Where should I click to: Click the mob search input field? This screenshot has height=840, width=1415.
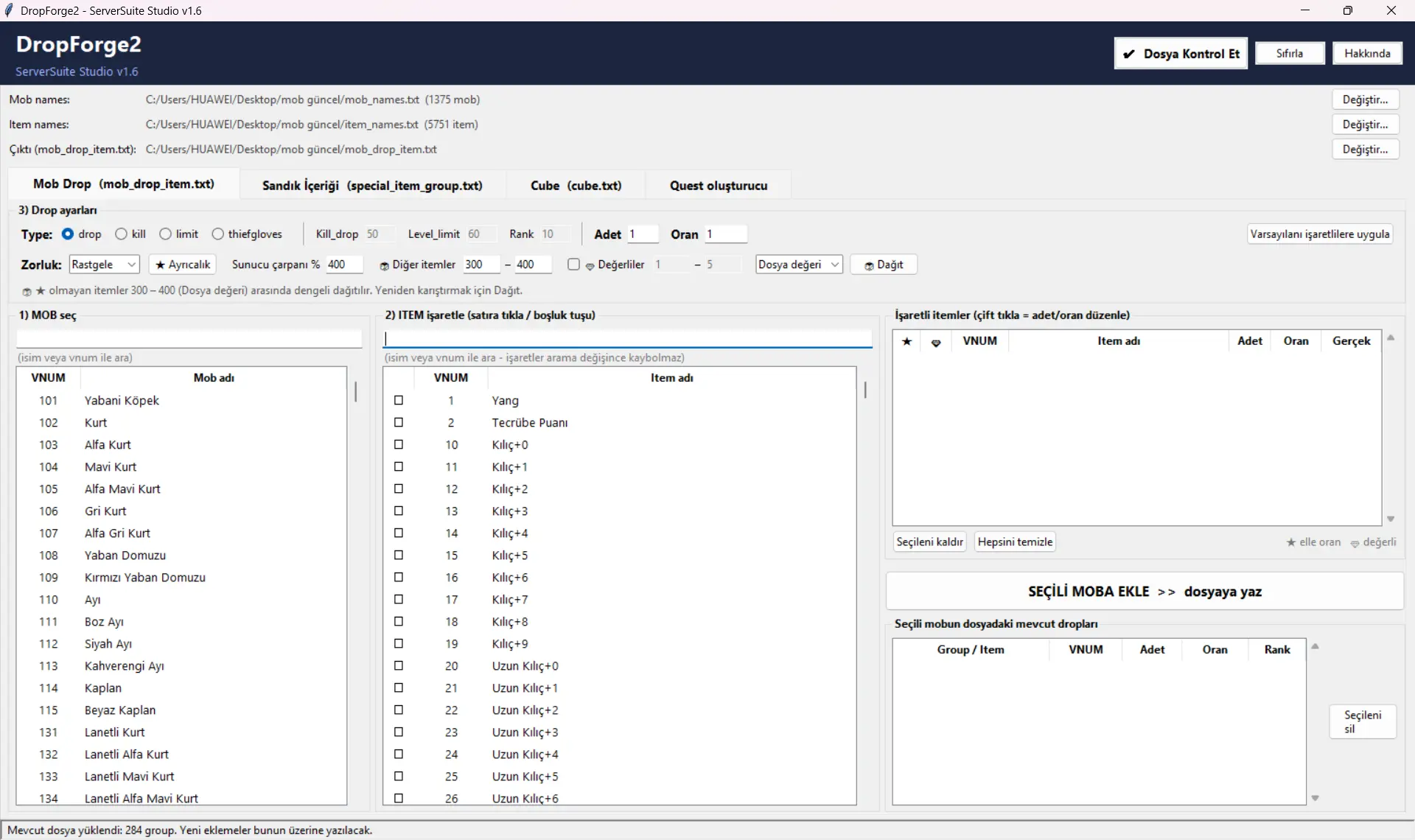(189, 339)
